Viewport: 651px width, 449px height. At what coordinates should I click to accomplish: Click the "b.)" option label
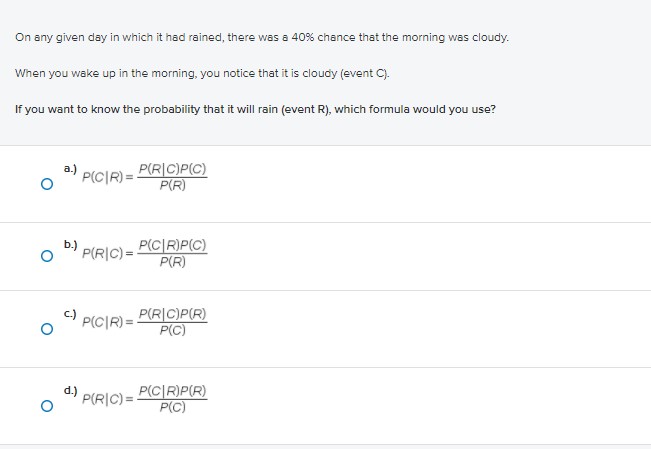click(x=70, y=245)
